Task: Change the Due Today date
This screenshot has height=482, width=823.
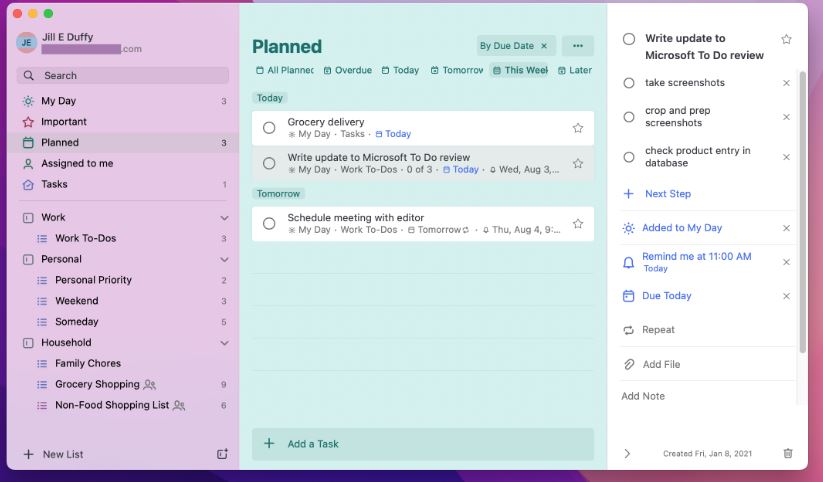Action: coord(667,296)
